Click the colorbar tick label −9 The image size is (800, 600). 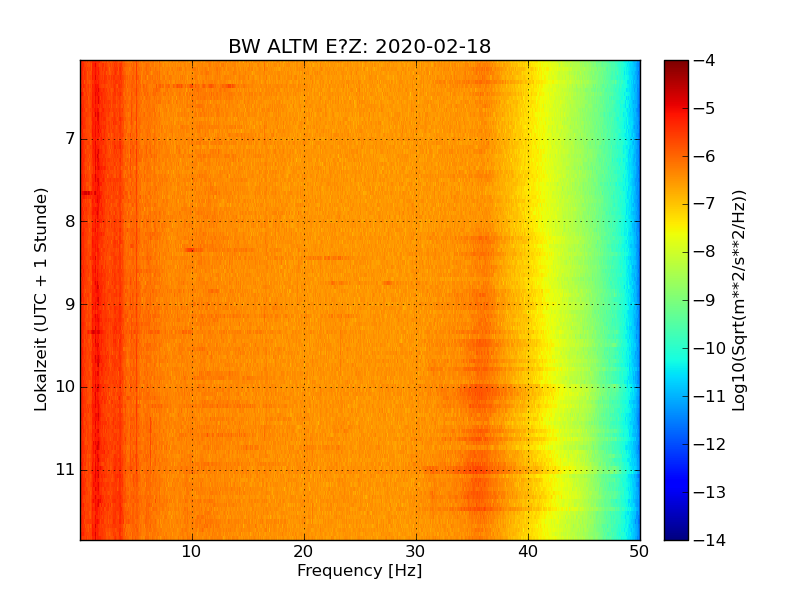[x=705, y=300]
